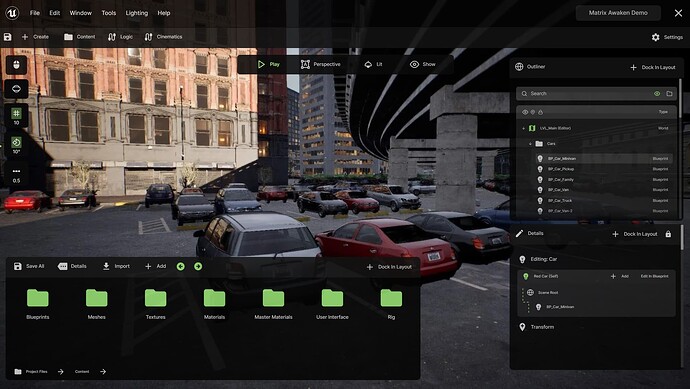Toggle rotation snapping set to 10 degrees
The image size is (690, 389).
point(16,145)
